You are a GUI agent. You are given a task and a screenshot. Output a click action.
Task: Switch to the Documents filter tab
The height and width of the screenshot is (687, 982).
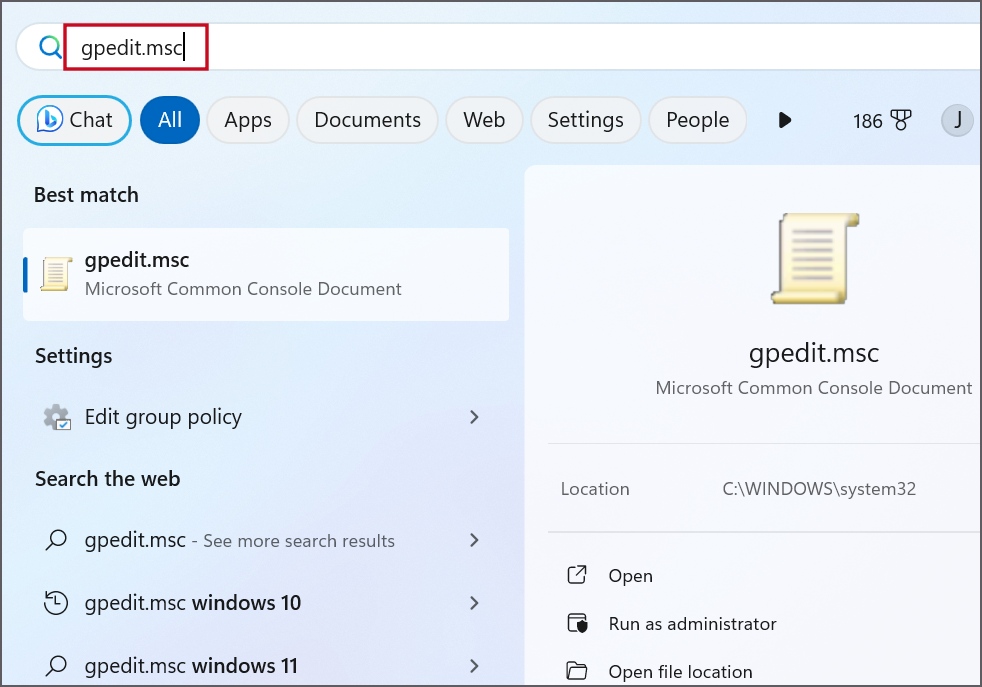click(367, 120)
